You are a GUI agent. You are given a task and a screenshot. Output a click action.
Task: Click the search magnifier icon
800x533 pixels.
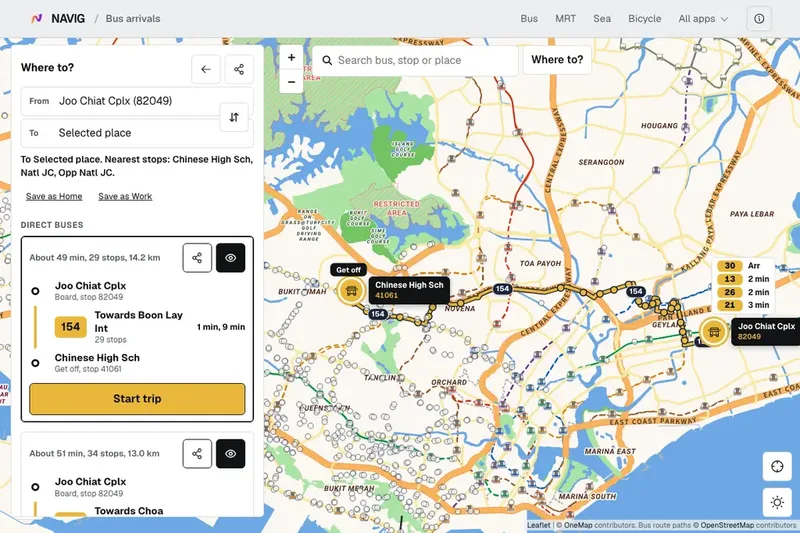coord(327,60)
